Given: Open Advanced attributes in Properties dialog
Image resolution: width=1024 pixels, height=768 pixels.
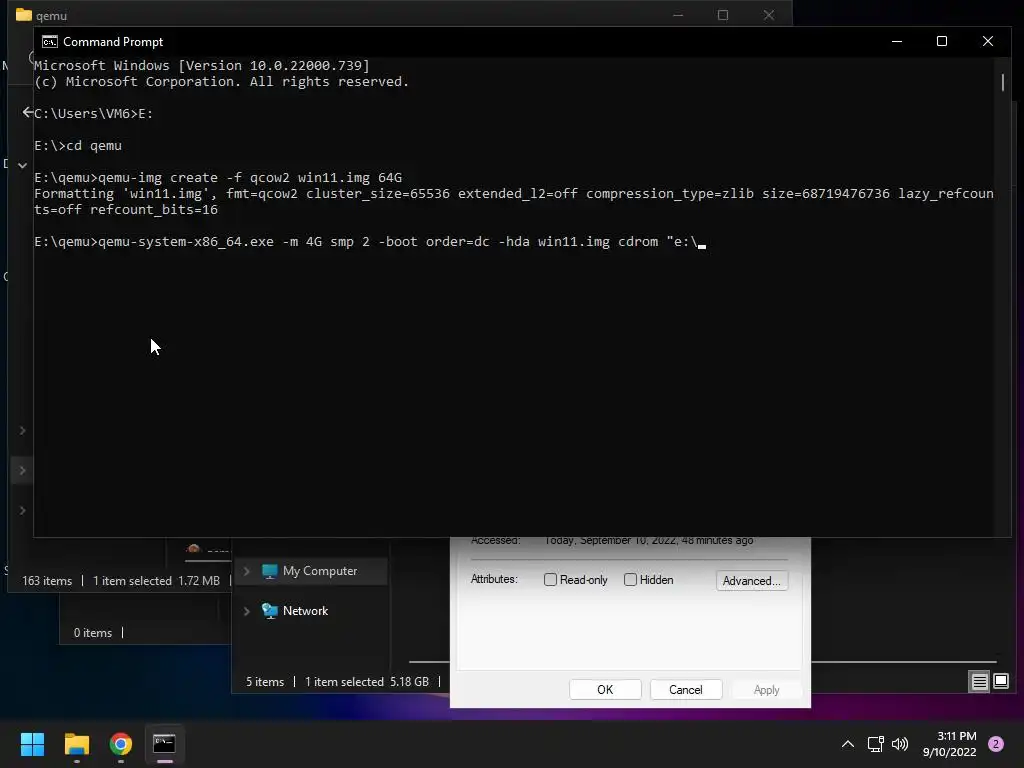Looking at the screenshot, I should point(752,581).
